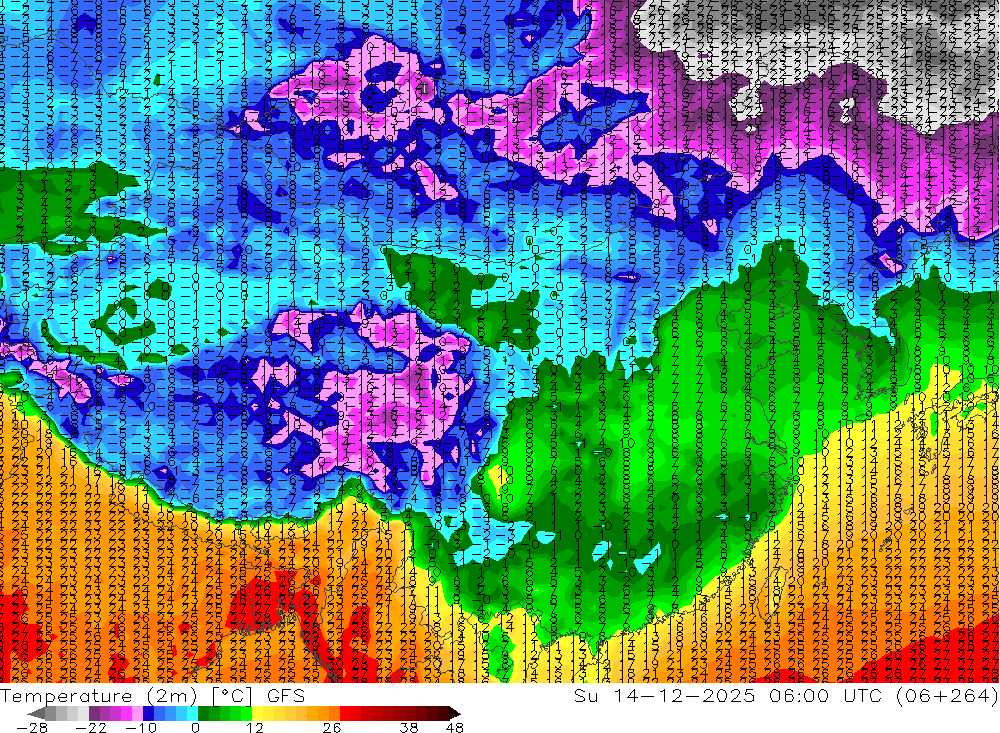This screenshot has width=1000, height=733.
Task: Click the "12" legend label
Action: click(254, 728)
